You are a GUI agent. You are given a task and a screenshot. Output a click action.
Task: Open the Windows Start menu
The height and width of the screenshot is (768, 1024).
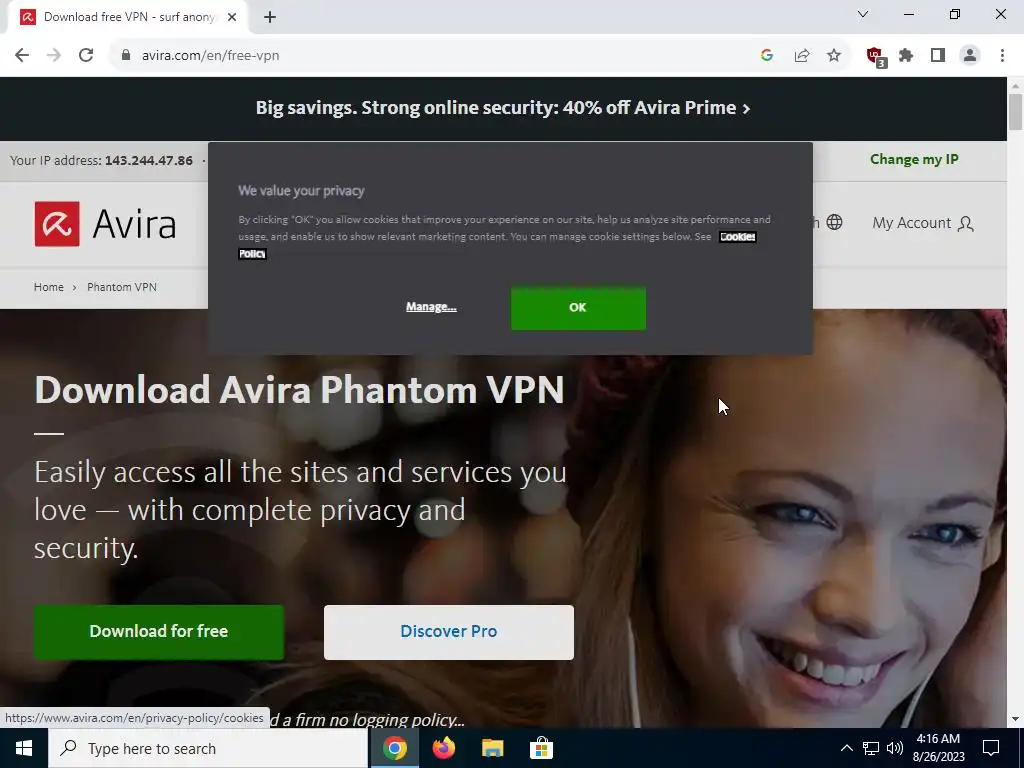[24, 748]
